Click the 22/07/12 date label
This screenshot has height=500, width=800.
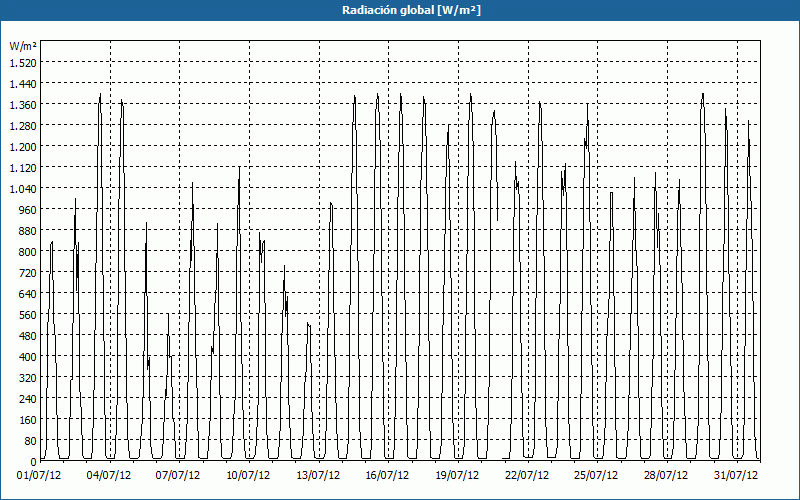[x=527, y=476]
